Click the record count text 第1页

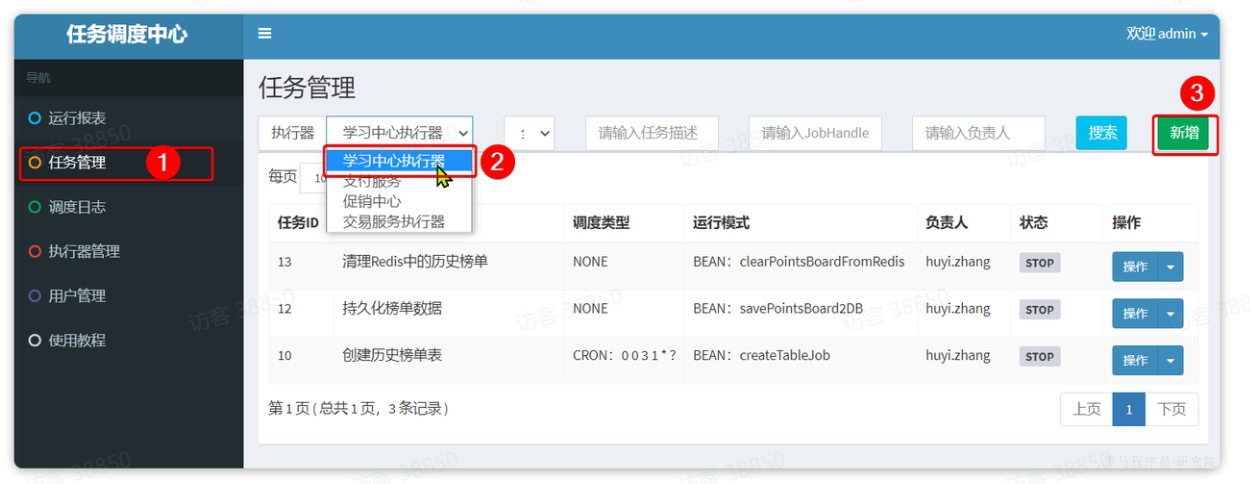pos(358,409)
